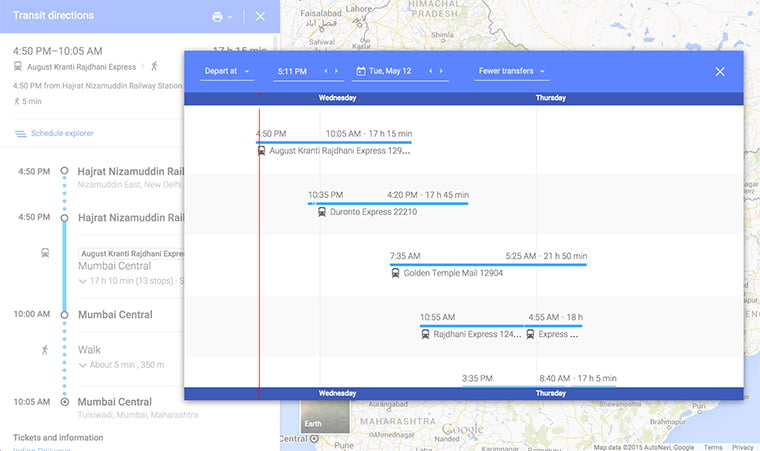Screen dimensions: 760x451
Task: Open the Terms link on map
Action: pyautogui.click(x=713, y=447)
